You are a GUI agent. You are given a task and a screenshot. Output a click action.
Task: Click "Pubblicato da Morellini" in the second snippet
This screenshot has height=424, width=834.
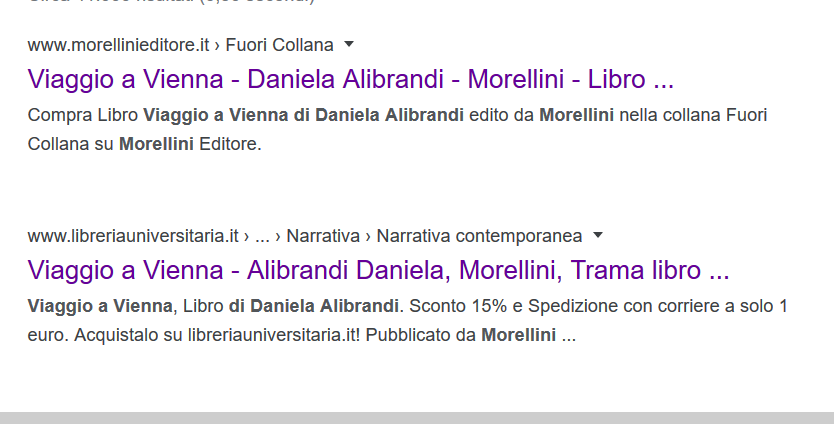pos(462,335)
